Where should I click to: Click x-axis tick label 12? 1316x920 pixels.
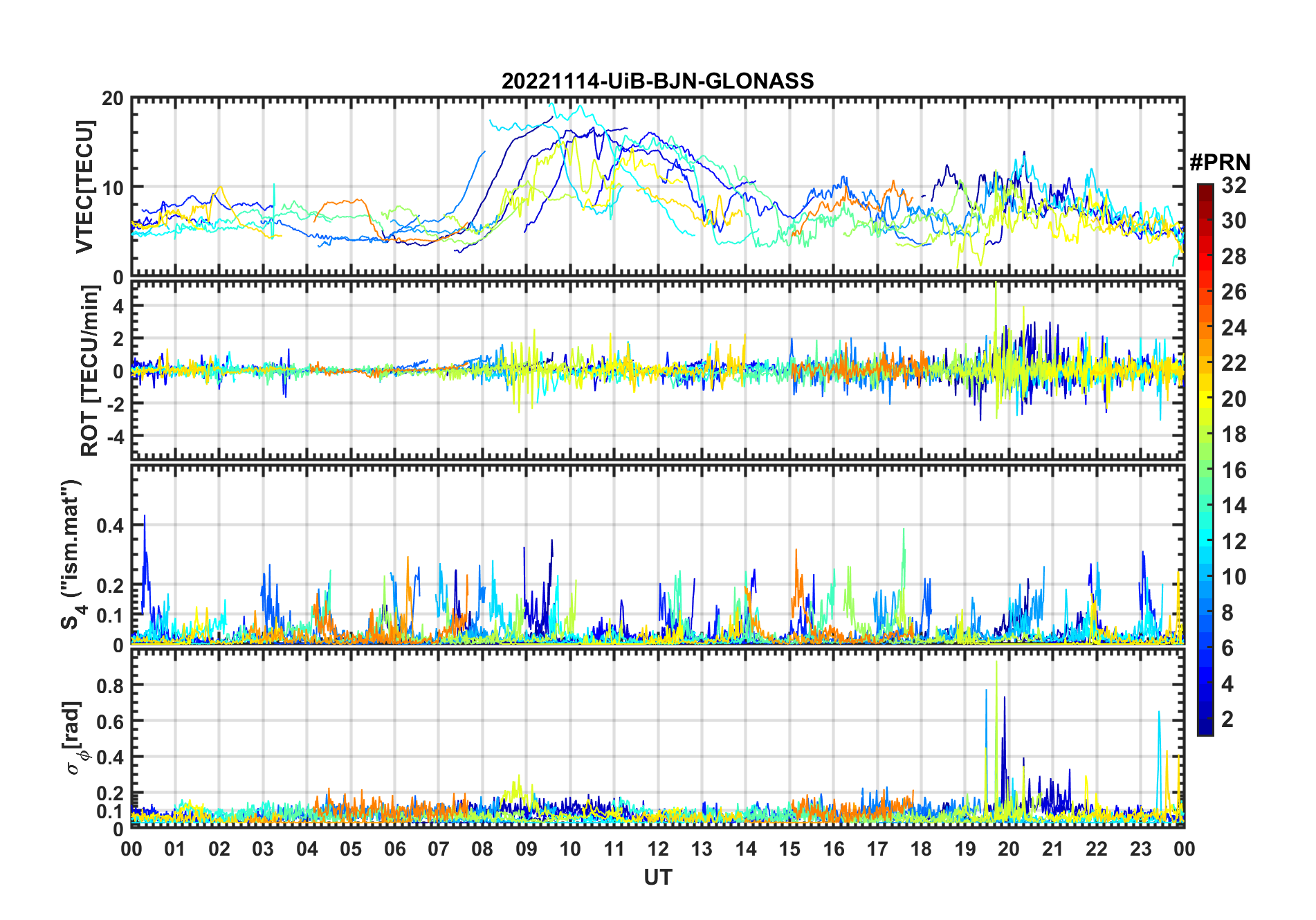click(657, 849)
